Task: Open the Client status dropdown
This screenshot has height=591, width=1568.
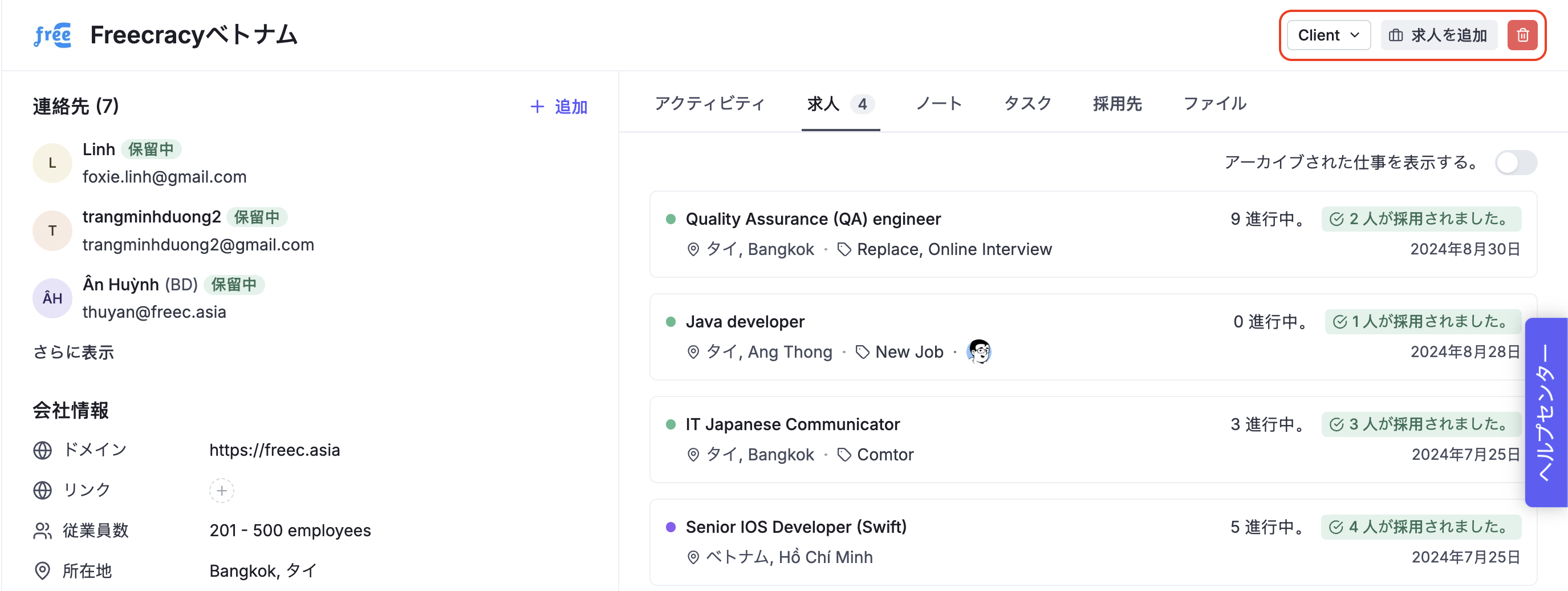Action: tap(1328, 35)
